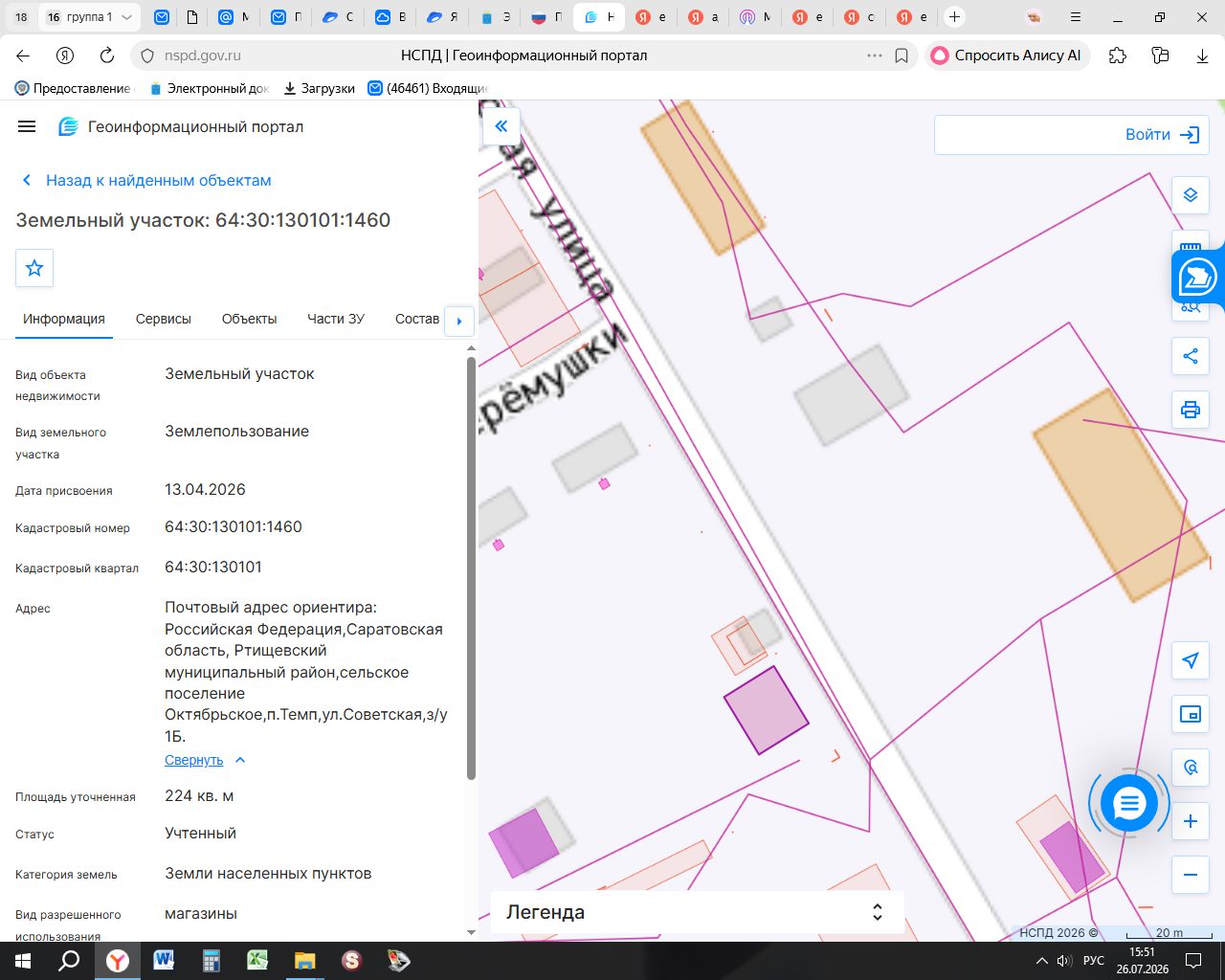The image size is (1225, 980).
Task: Open the (46461) Входящие bookmark
Action: 429,88
